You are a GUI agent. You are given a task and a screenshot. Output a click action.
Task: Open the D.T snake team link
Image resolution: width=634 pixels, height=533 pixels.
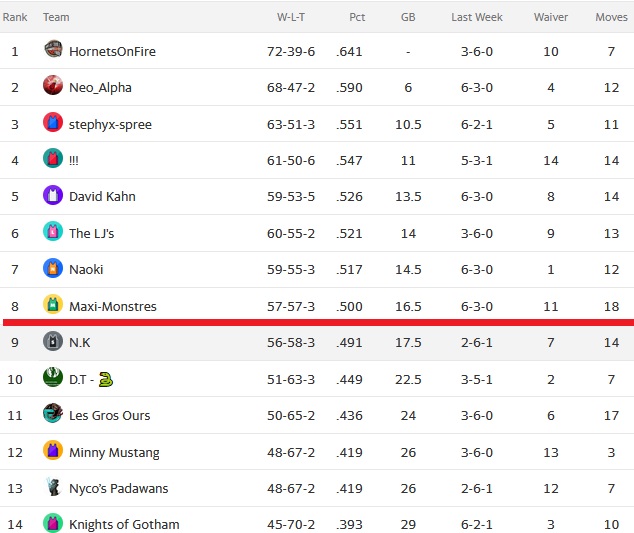coord(91,379)
